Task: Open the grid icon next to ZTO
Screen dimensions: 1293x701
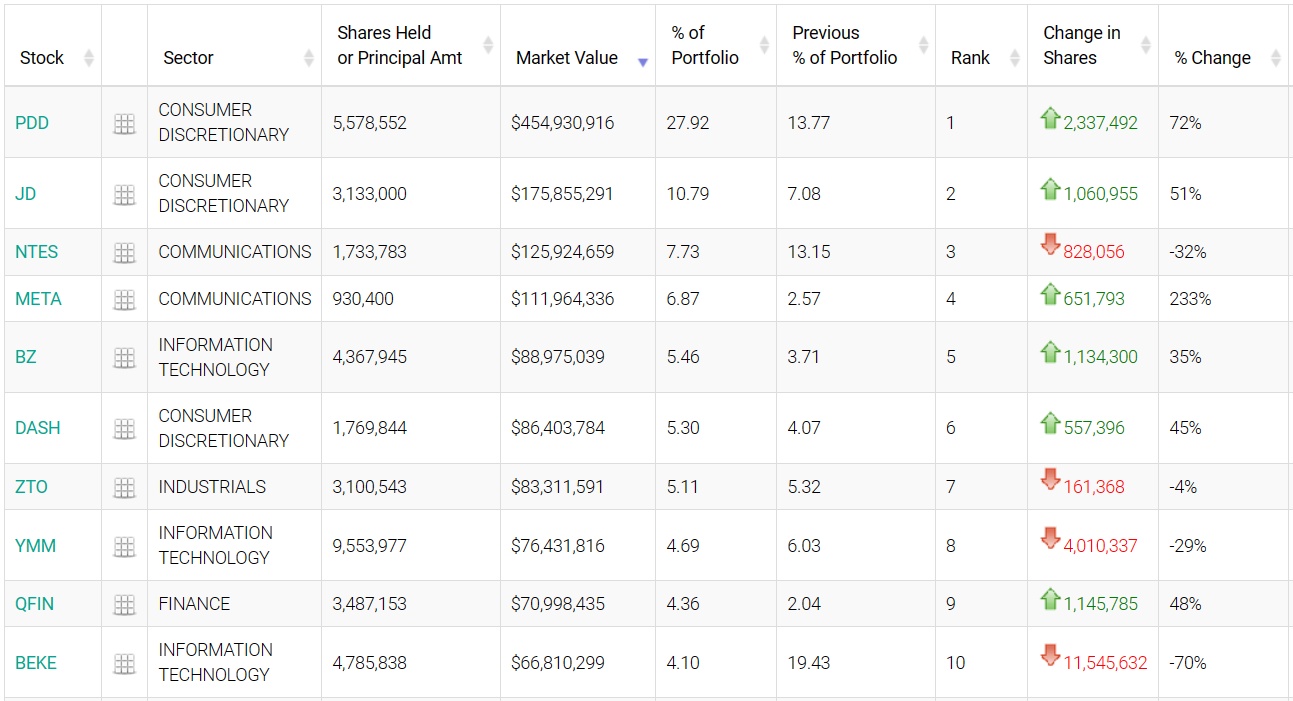Action: [x=124, y=487]
